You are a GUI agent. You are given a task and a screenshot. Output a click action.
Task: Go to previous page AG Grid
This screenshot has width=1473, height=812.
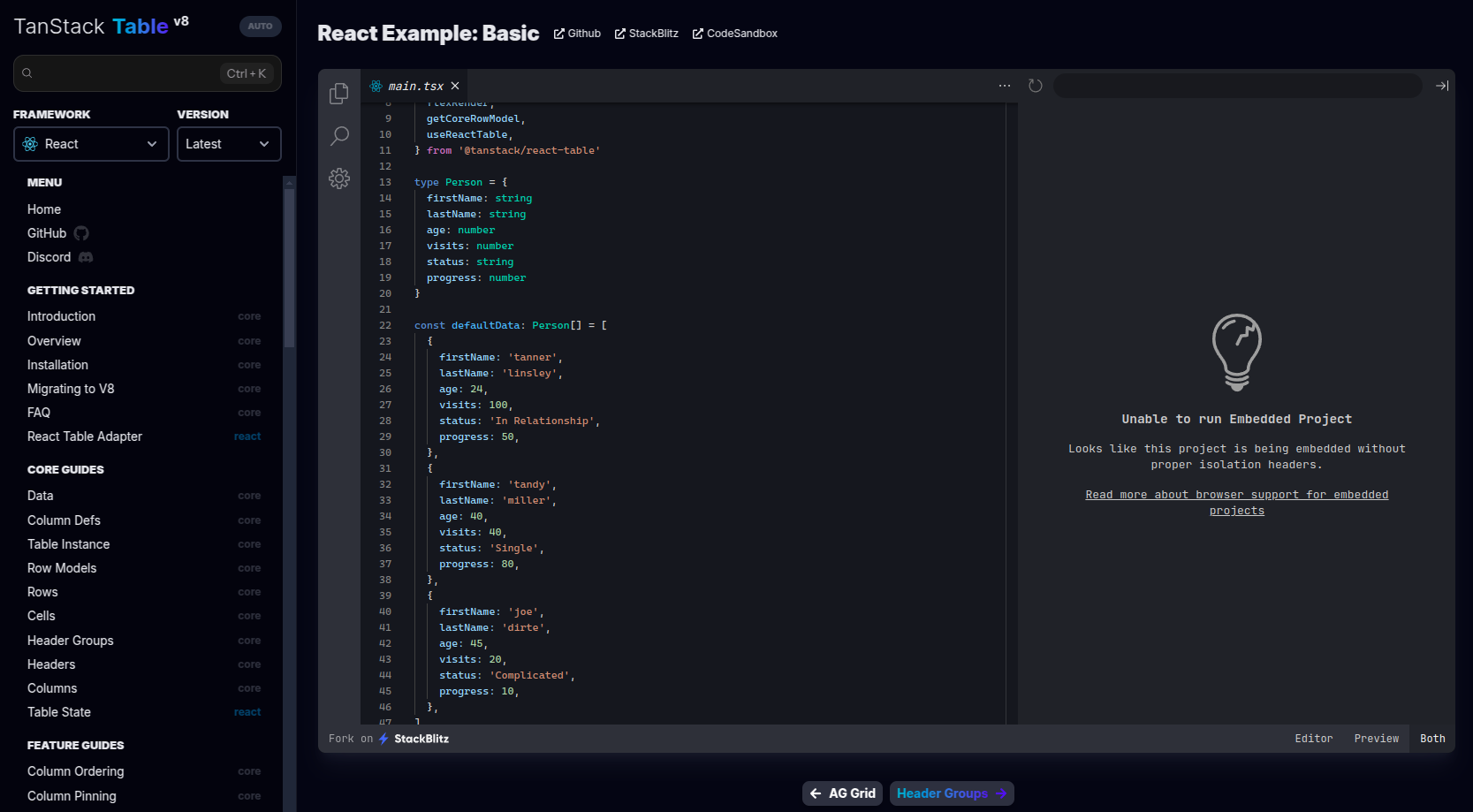click(843, 793)
